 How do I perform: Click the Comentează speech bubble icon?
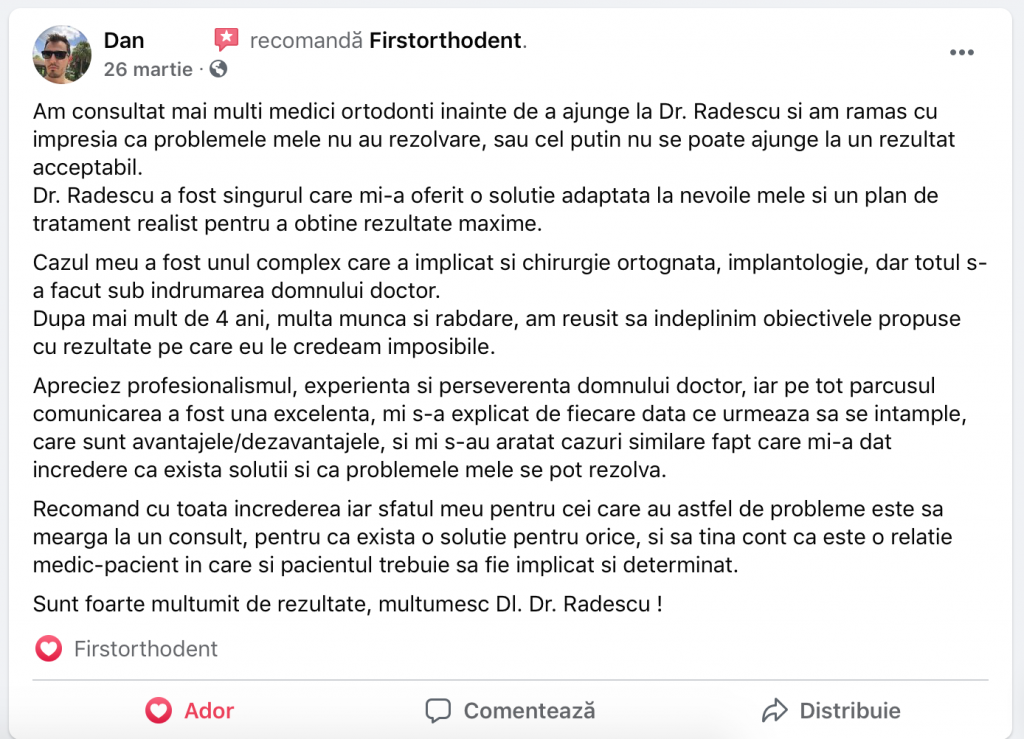click(437, 711)
